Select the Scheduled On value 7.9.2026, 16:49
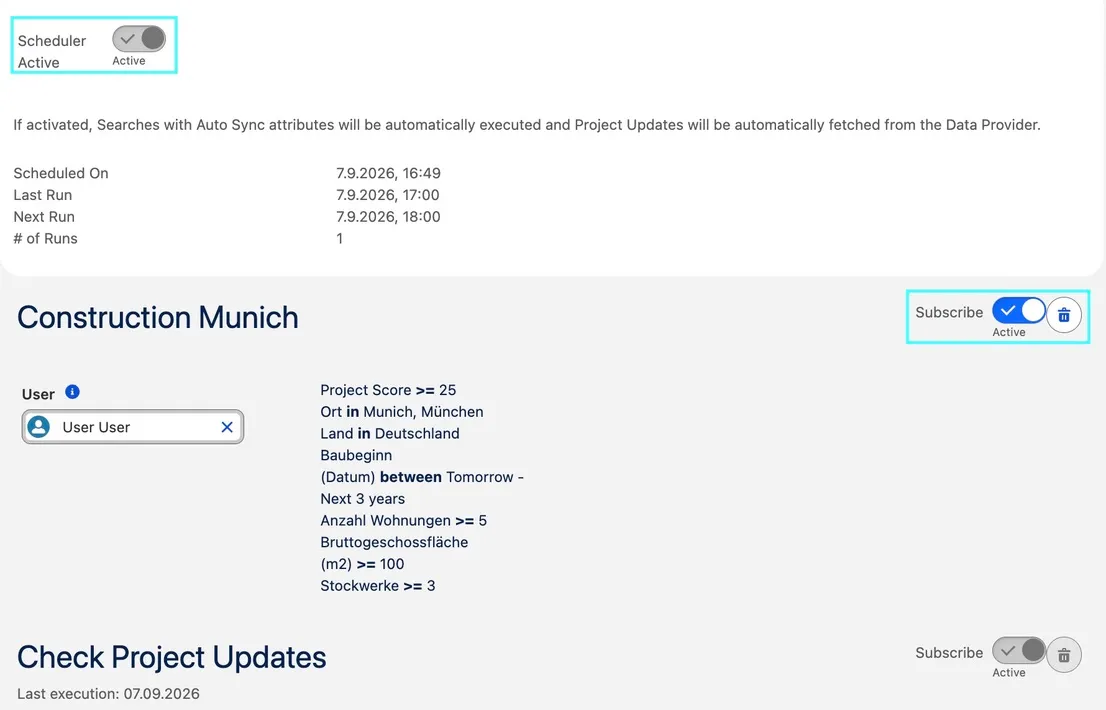The image size is (1106, 710). 388,173
